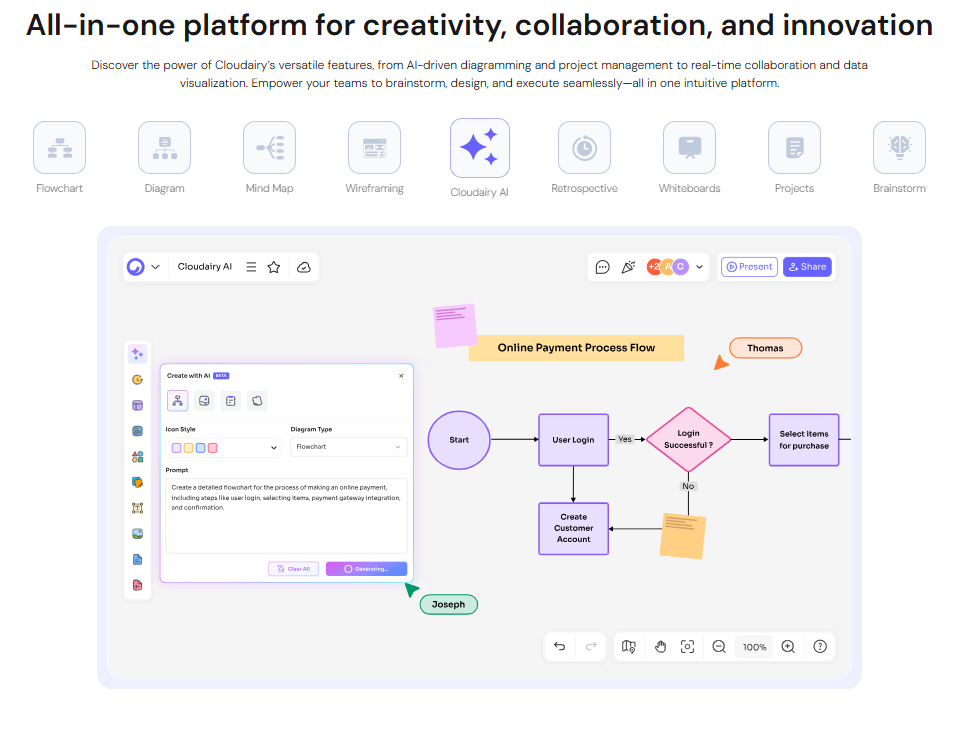Select the image tool in sidebar
Screen dimensions: 972x737
(138, 534)
